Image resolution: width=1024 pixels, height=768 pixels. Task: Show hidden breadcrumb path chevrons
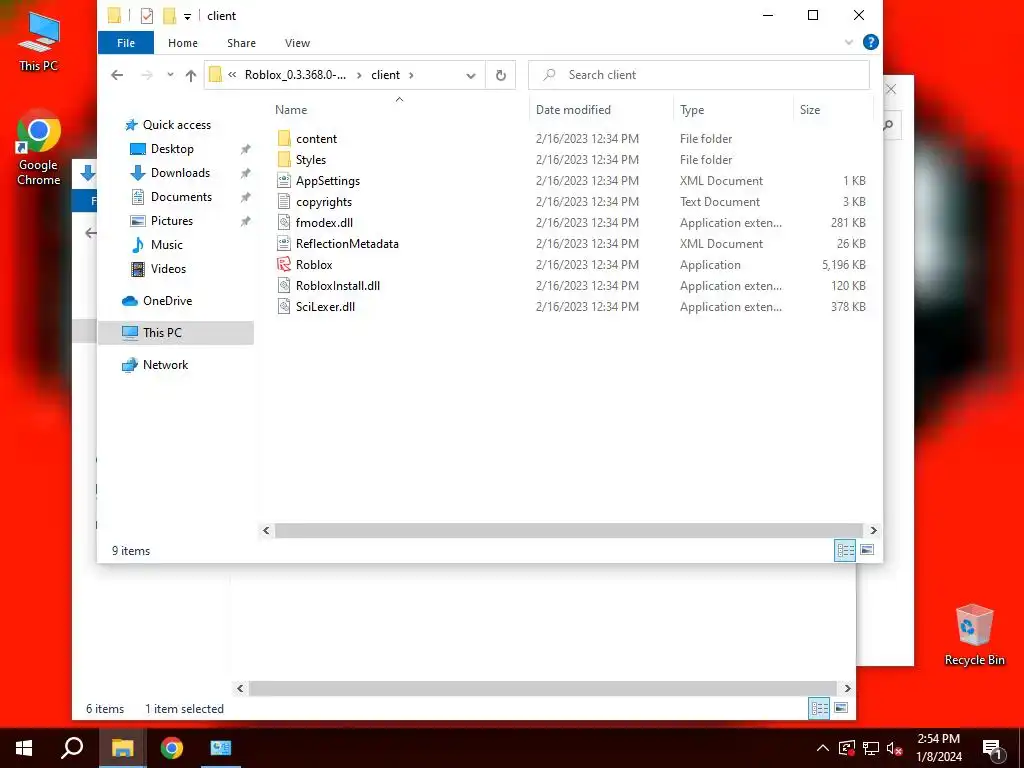point(232,75)
